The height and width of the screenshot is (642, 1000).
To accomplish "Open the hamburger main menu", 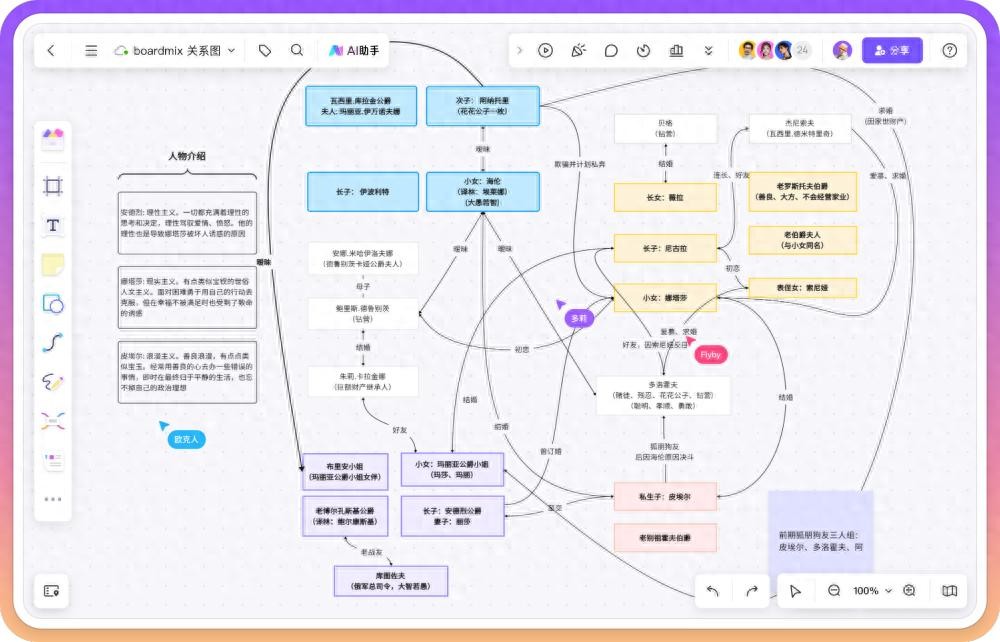I will (91, 50).
